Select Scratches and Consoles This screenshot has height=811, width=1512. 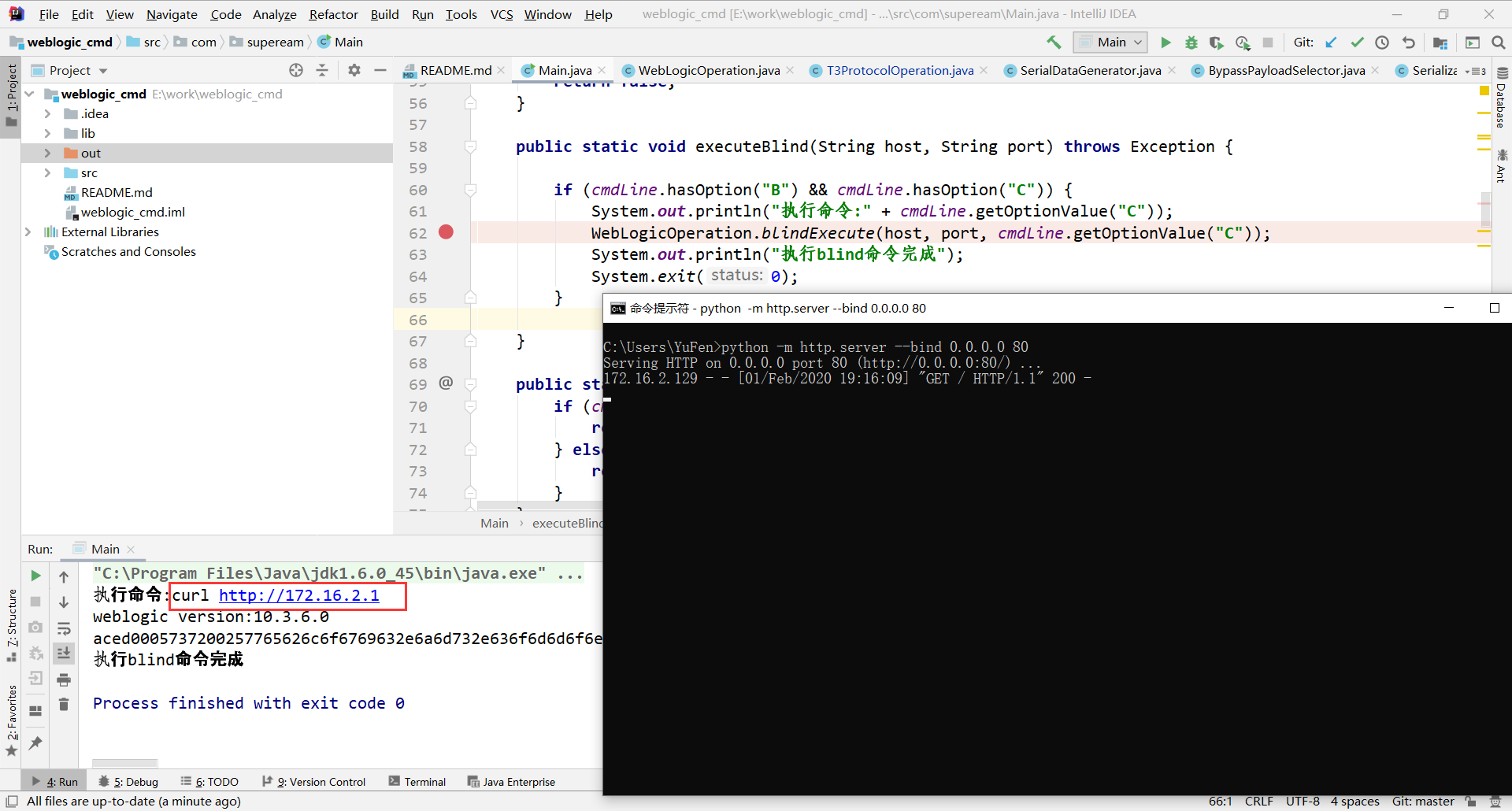tap(128, 251)
